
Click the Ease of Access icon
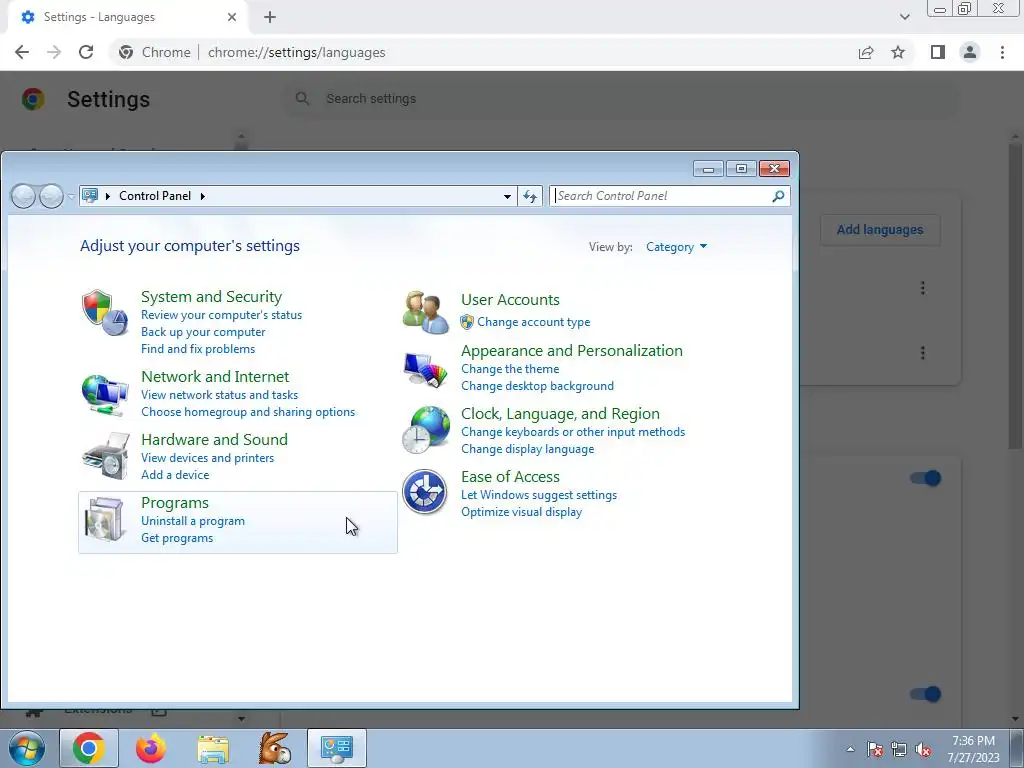424,492
